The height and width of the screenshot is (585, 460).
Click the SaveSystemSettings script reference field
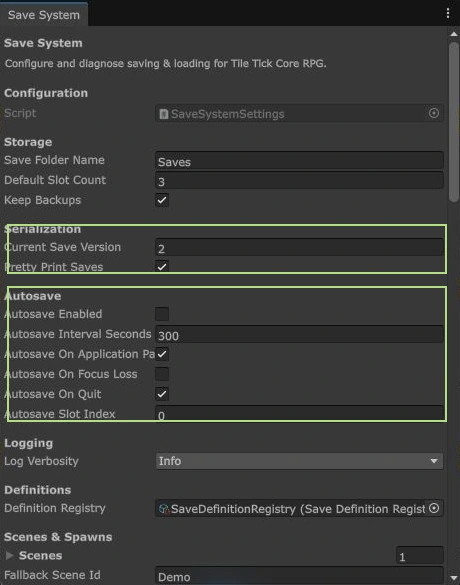[299, 113]
